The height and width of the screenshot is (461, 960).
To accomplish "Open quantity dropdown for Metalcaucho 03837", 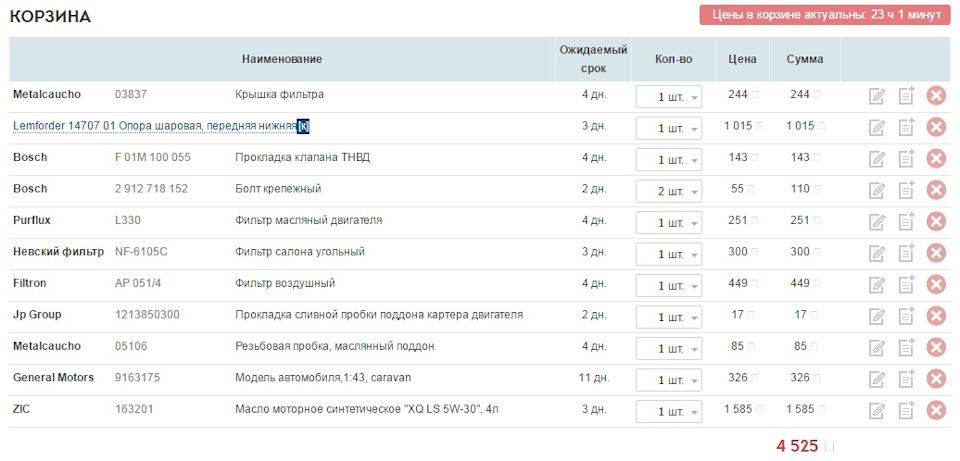I will click(668, 97).
